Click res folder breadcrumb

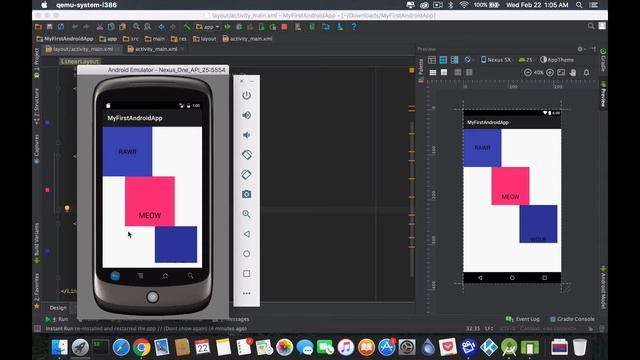(179, 39)
